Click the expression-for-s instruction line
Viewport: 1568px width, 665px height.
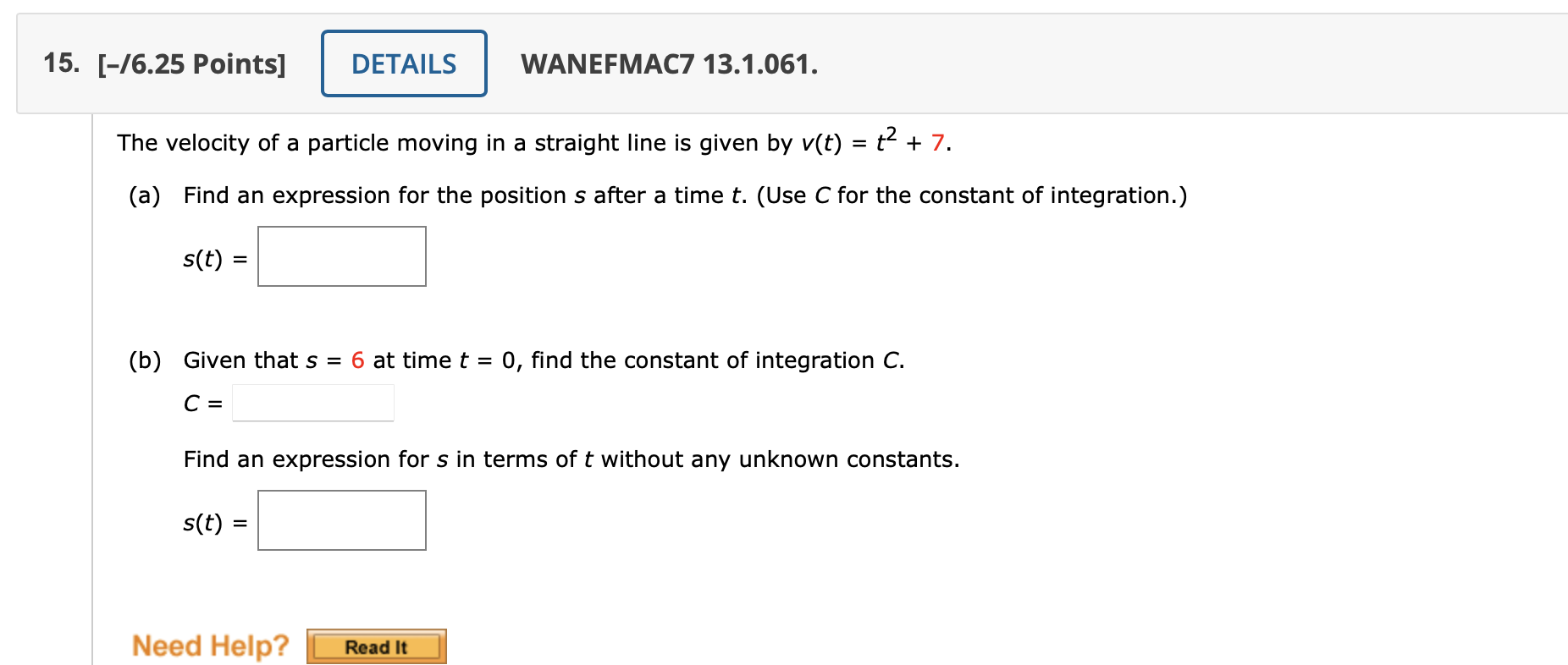tap(571, 459)
